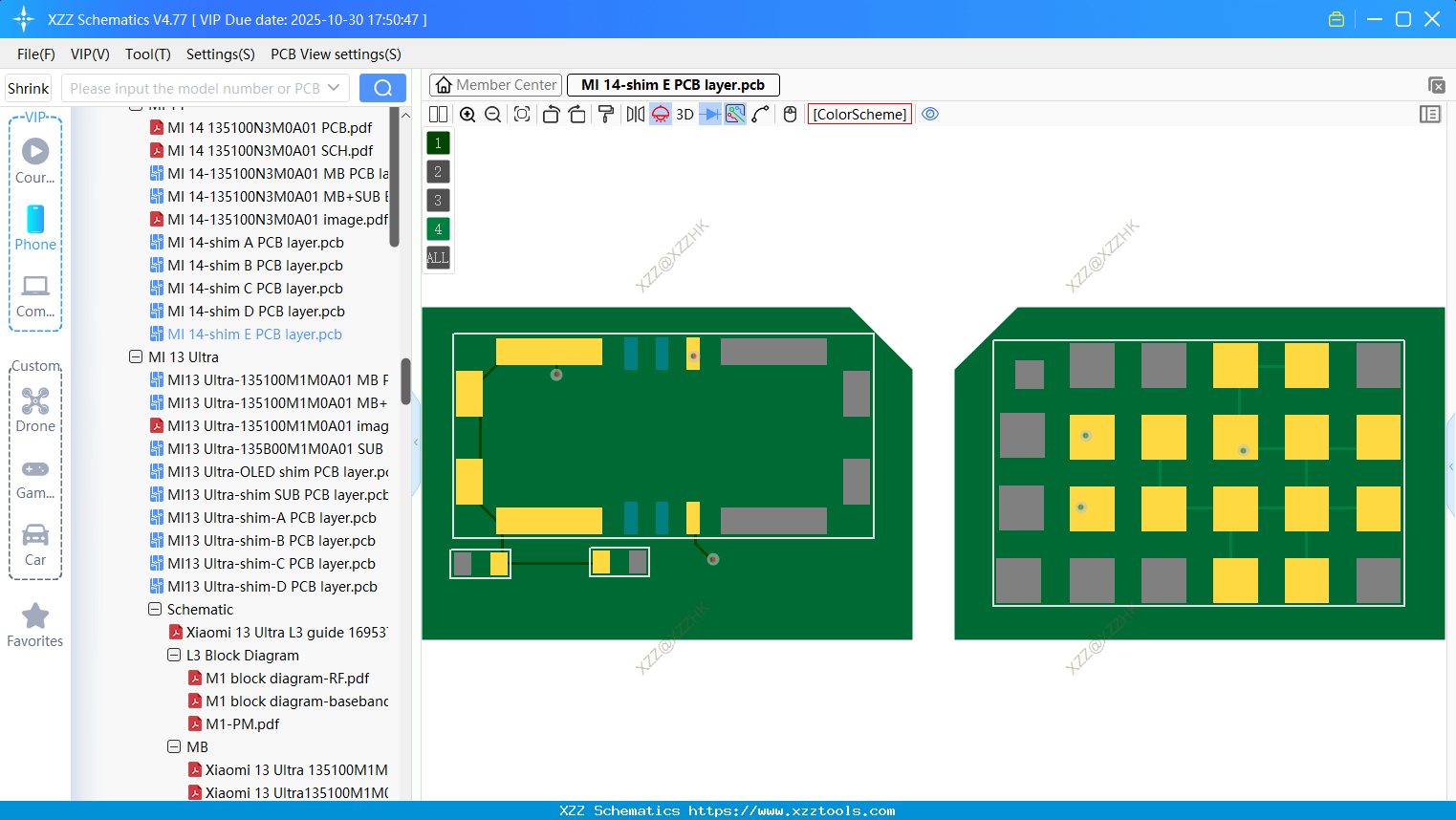
Task: Enable the green measure overlay toggle
Action: tap(734, 114)
